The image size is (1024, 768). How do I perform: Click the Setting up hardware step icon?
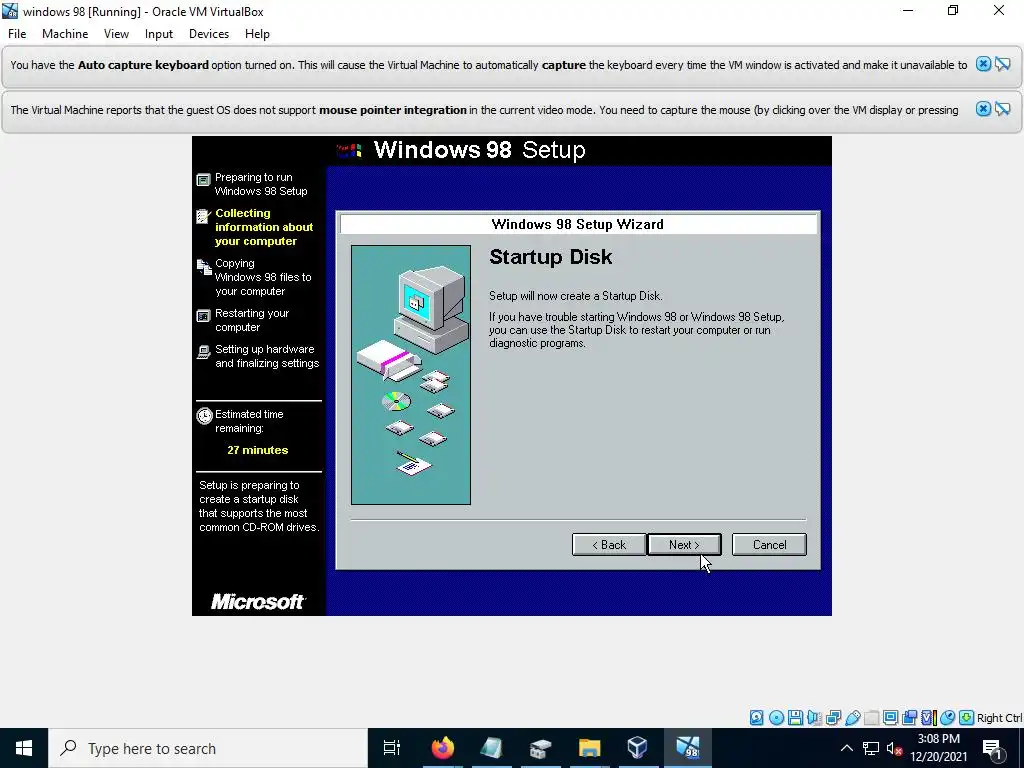pos(204,352)
